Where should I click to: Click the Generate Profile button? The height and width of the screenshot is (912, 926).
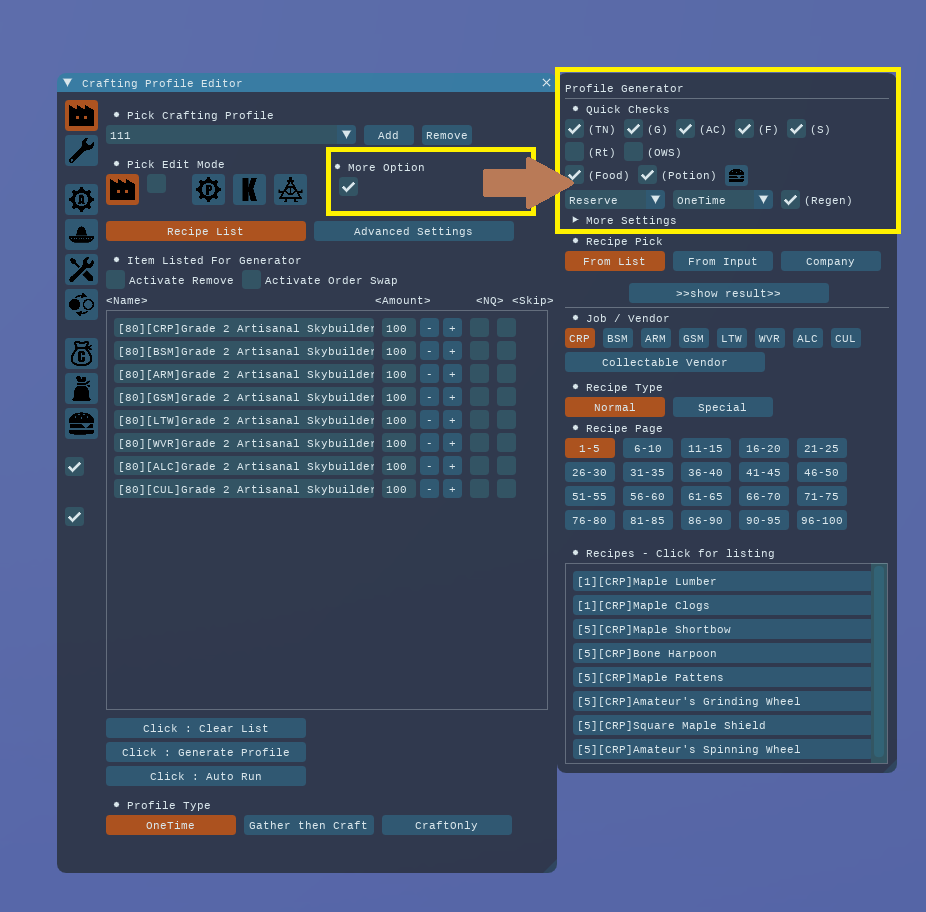coord(205,752)
